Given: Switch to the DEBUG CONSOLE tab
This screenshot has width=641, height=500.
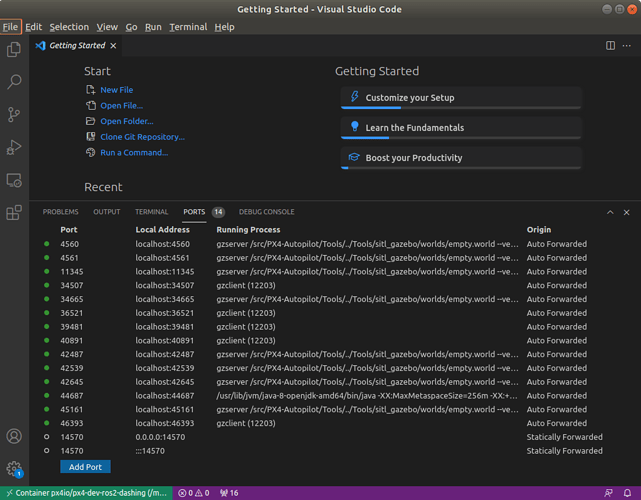Looking at the screenshot, I should [x=267, y=212].
